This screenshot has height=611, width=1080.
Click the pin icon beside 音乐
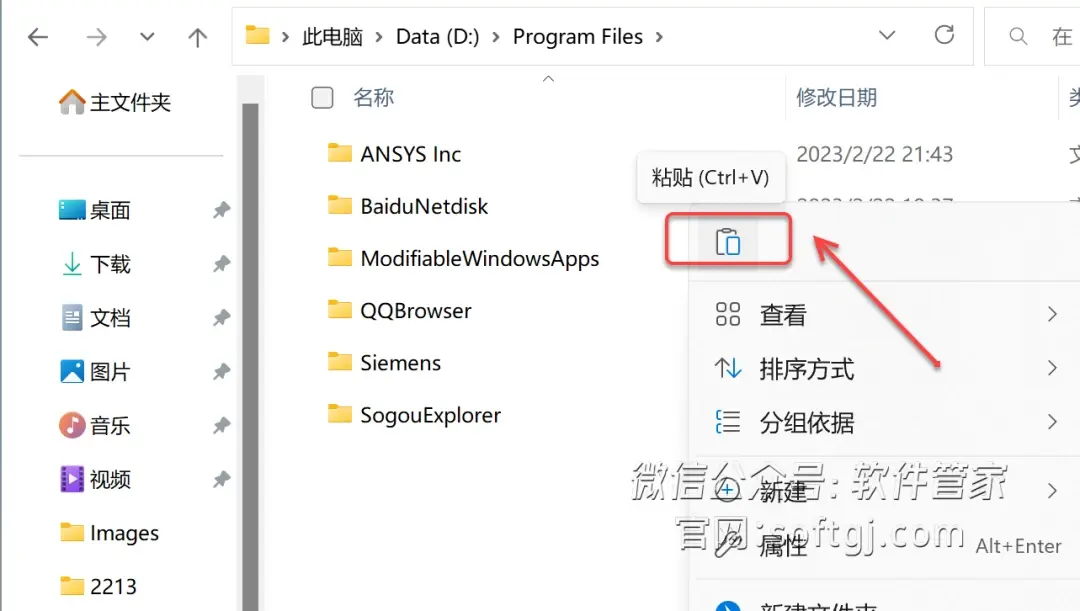(x=221, y=425)
